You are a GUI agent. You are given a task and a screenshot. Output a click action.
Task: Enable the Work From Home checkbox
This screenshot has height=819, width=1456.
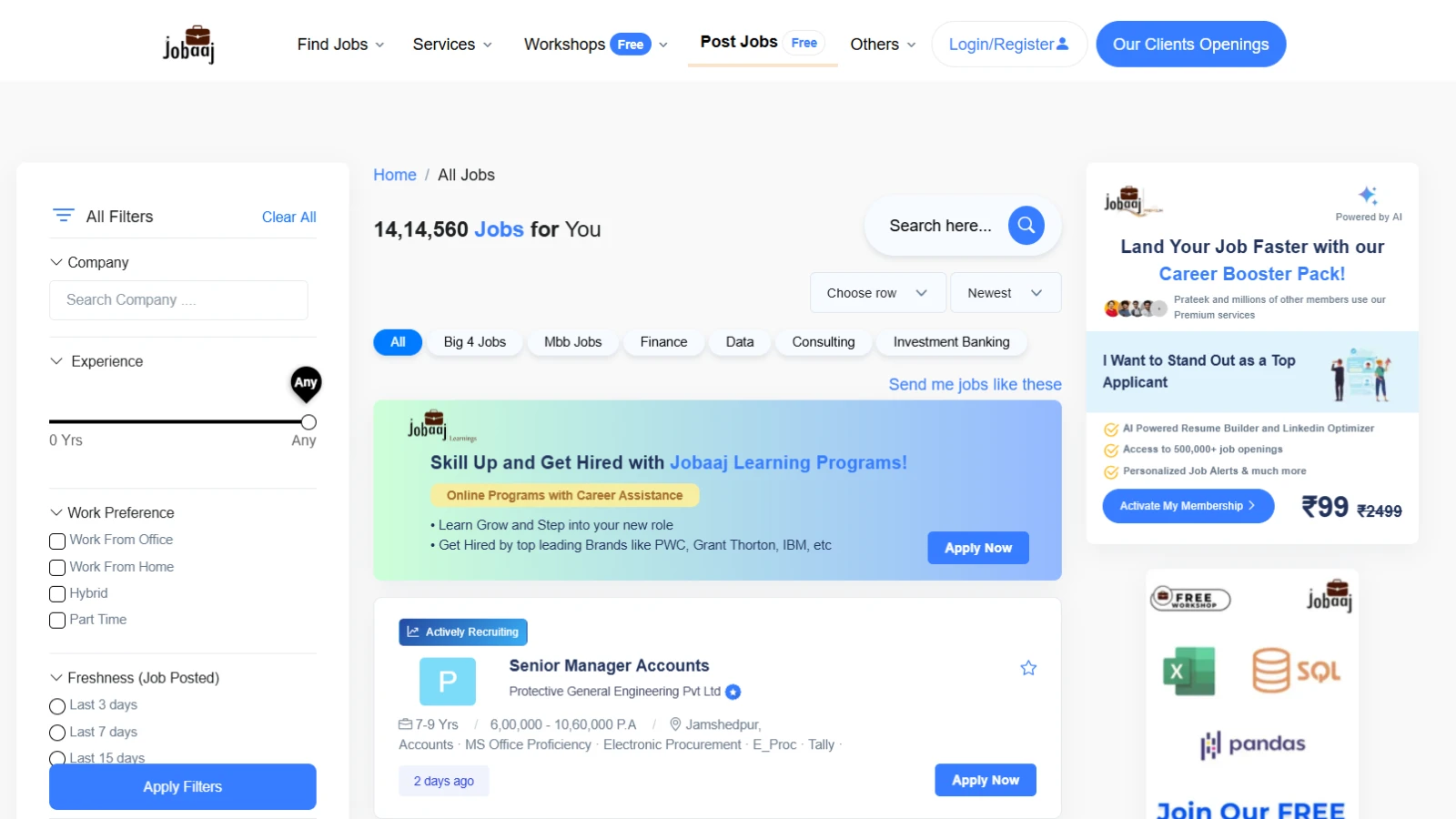[x=57, y=568]
